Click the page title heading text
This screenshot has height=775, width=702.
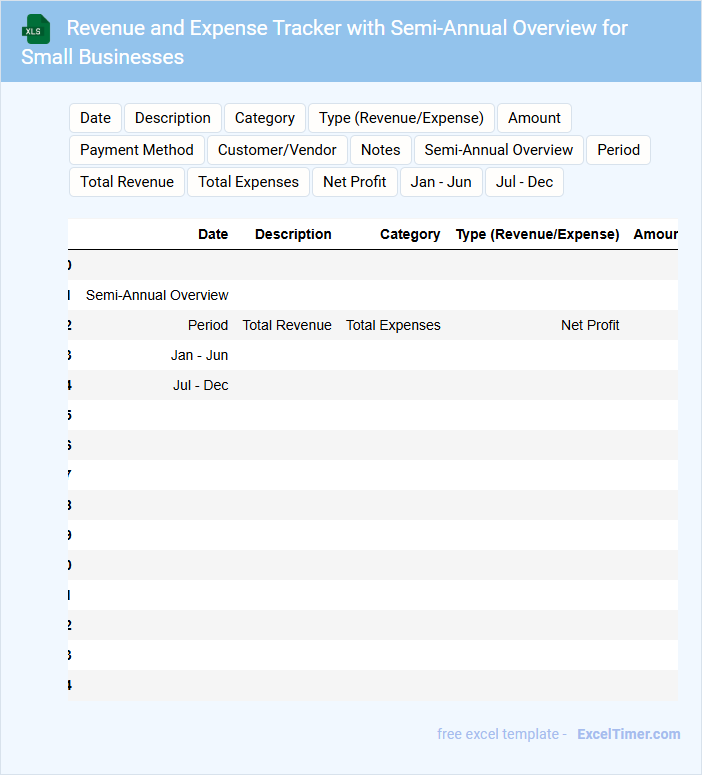coord(324,42)
